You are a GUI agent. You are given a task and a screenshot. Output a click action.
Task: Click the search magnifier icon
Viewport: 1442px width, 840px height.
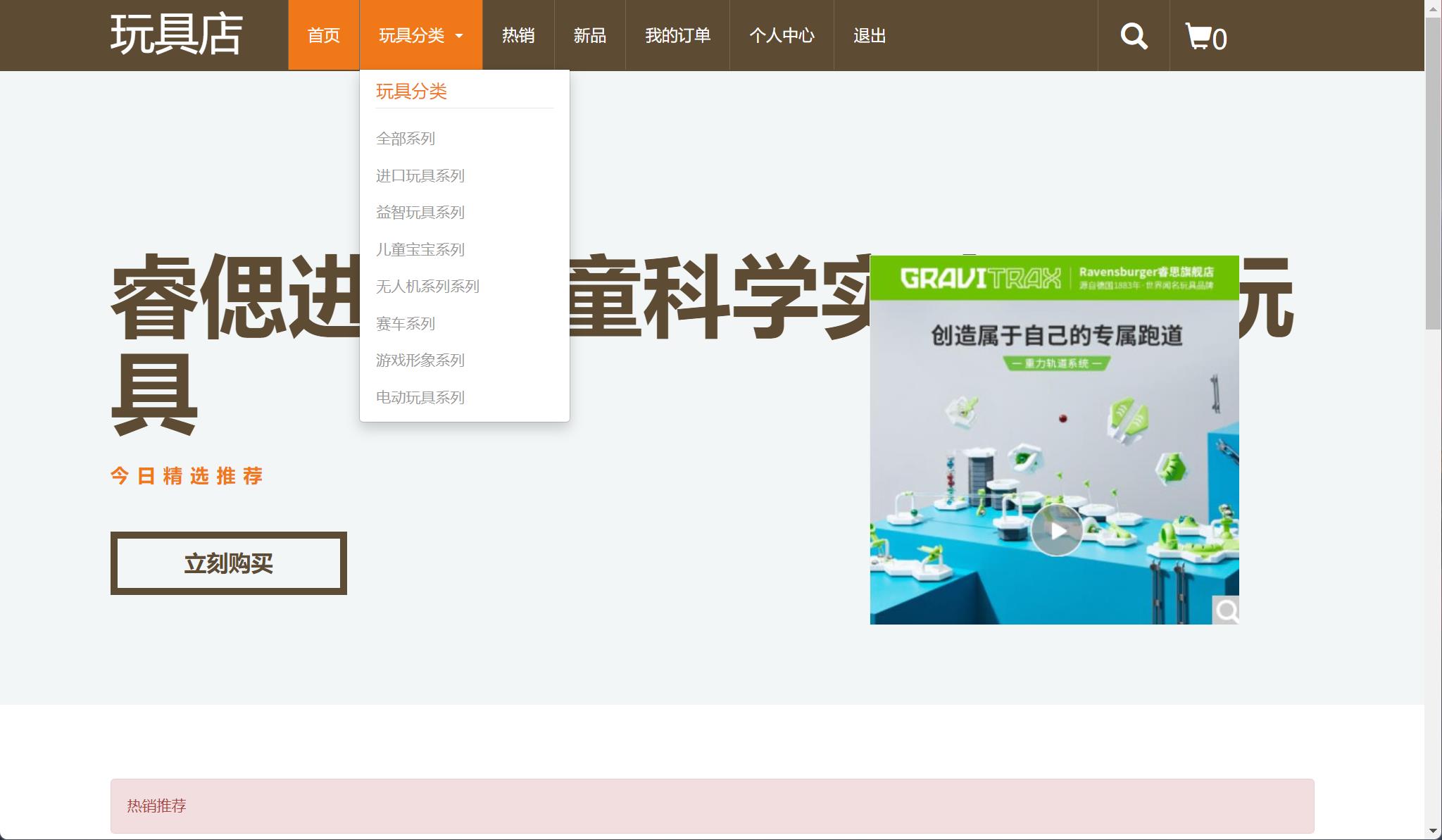point(1134,35)
